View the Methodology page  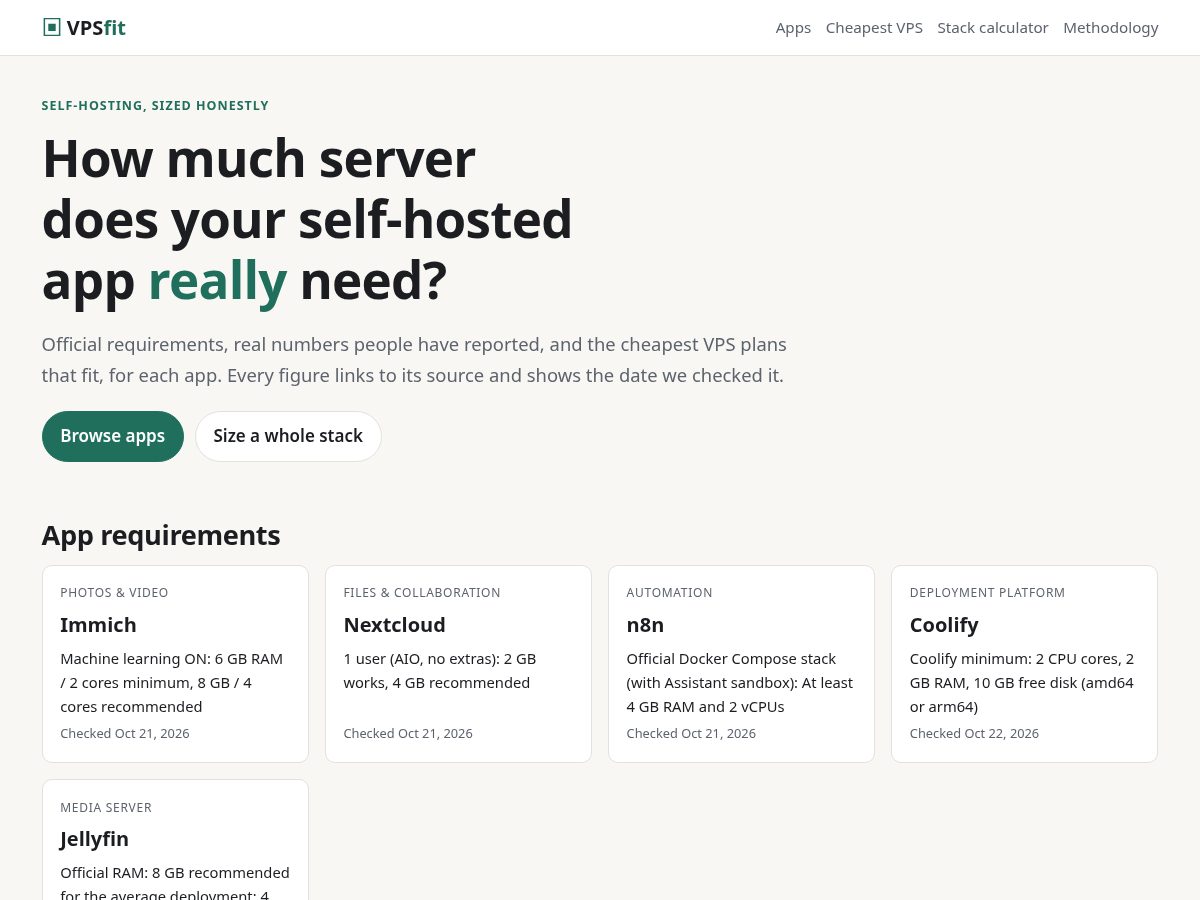[1111, 28]
